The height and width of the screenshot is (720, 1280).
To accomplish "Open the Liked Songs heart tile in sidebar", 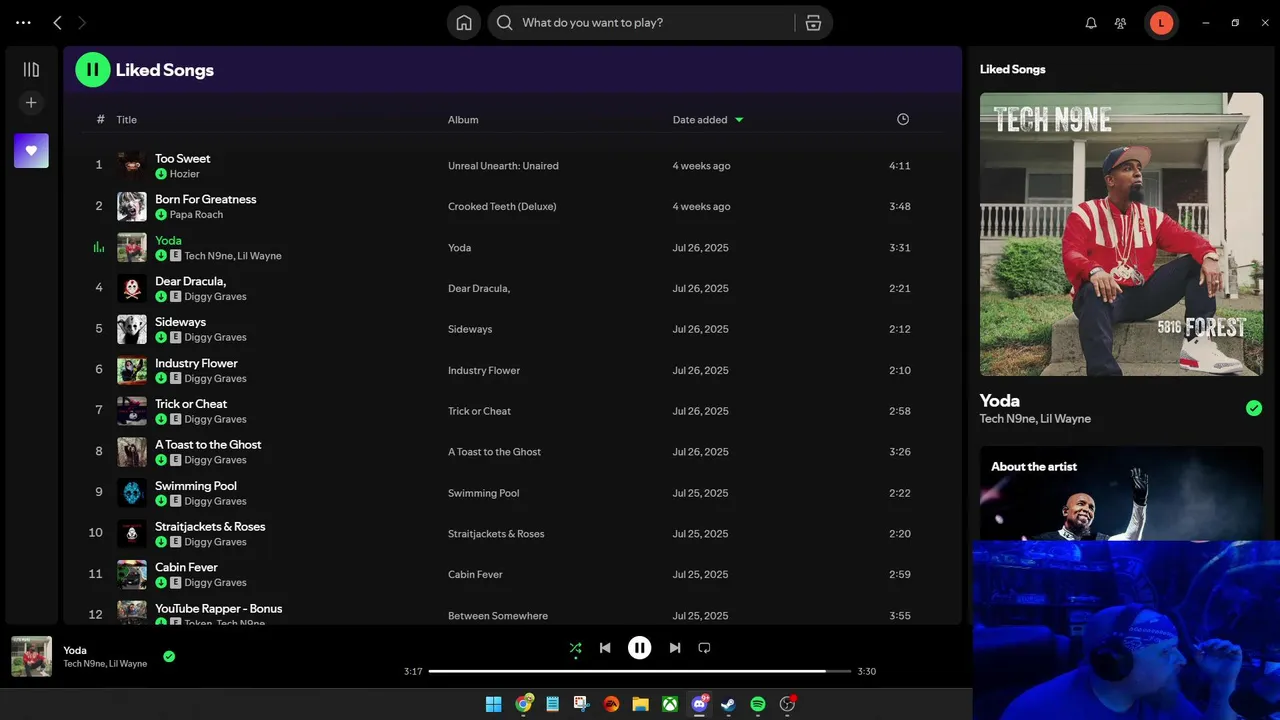I will 31,151.
